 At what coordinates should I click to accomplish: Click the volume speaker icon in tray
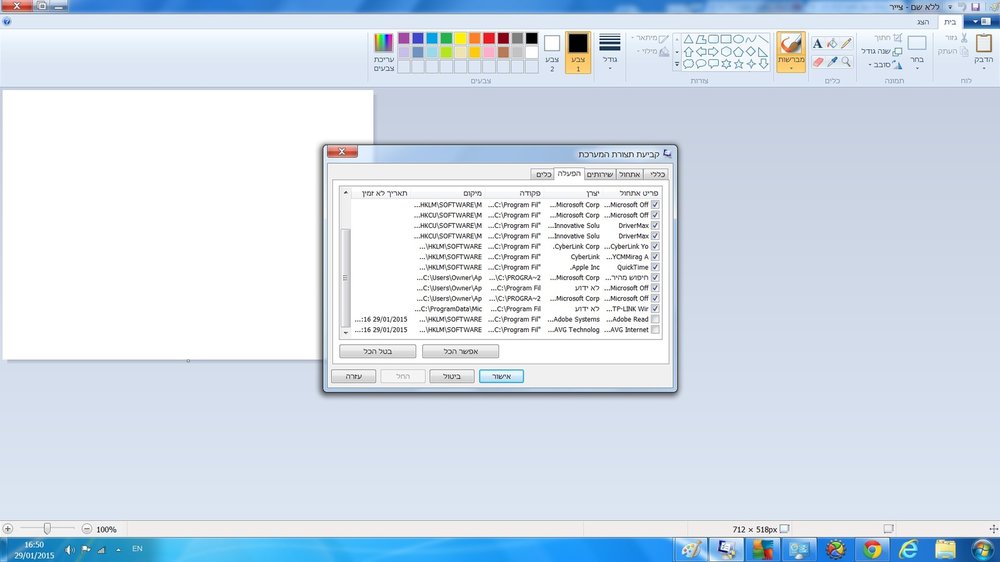click(70, 549)
